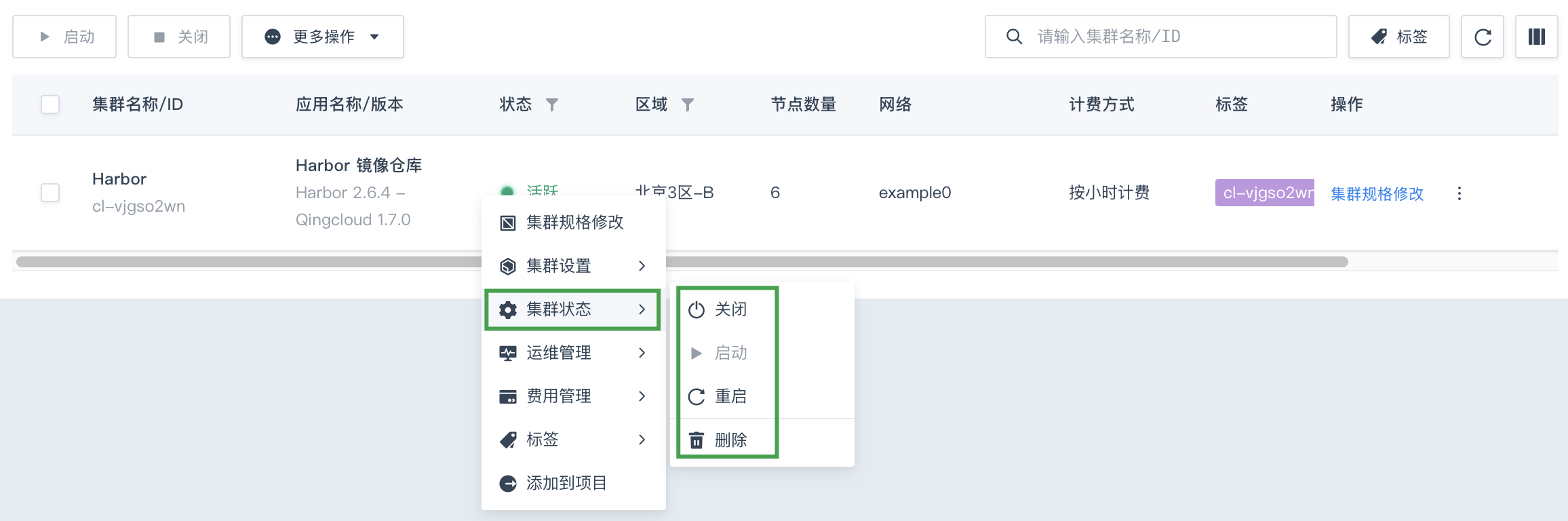Image resolution: width=1568 pixels, height=521 pixels.
Task: Focus the cluster name/ID search field
Action: pos(1160,37)
